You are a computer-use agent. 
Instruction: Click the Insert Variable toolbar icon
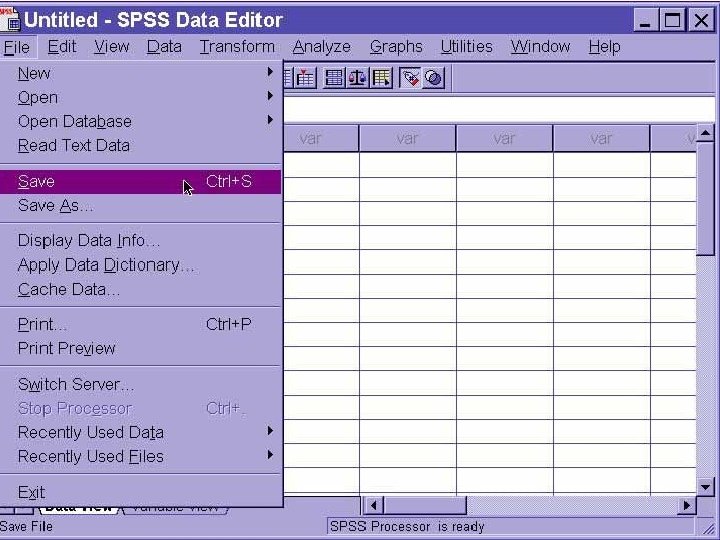(x=305, y=78)
